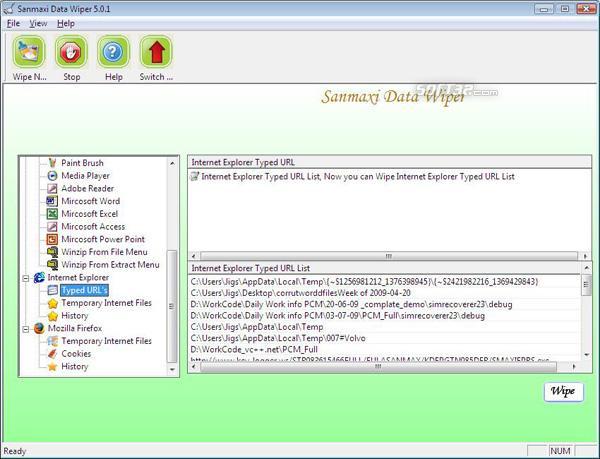Click the Firefox Temporary Internet Files icon
Screen dimensions: 600x459
point(52,341)
